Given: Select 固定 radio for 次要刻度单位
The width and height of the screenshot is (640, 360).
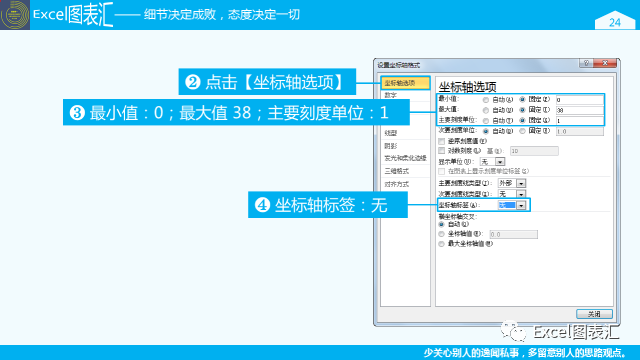Looking at the screenshot, I should (x=522, y=131).
